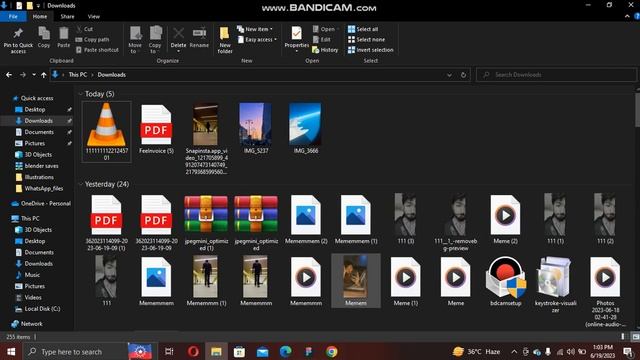This screenshot has height=360, width=640.
Task: Open the File menu tab
Action: point(13,16)
